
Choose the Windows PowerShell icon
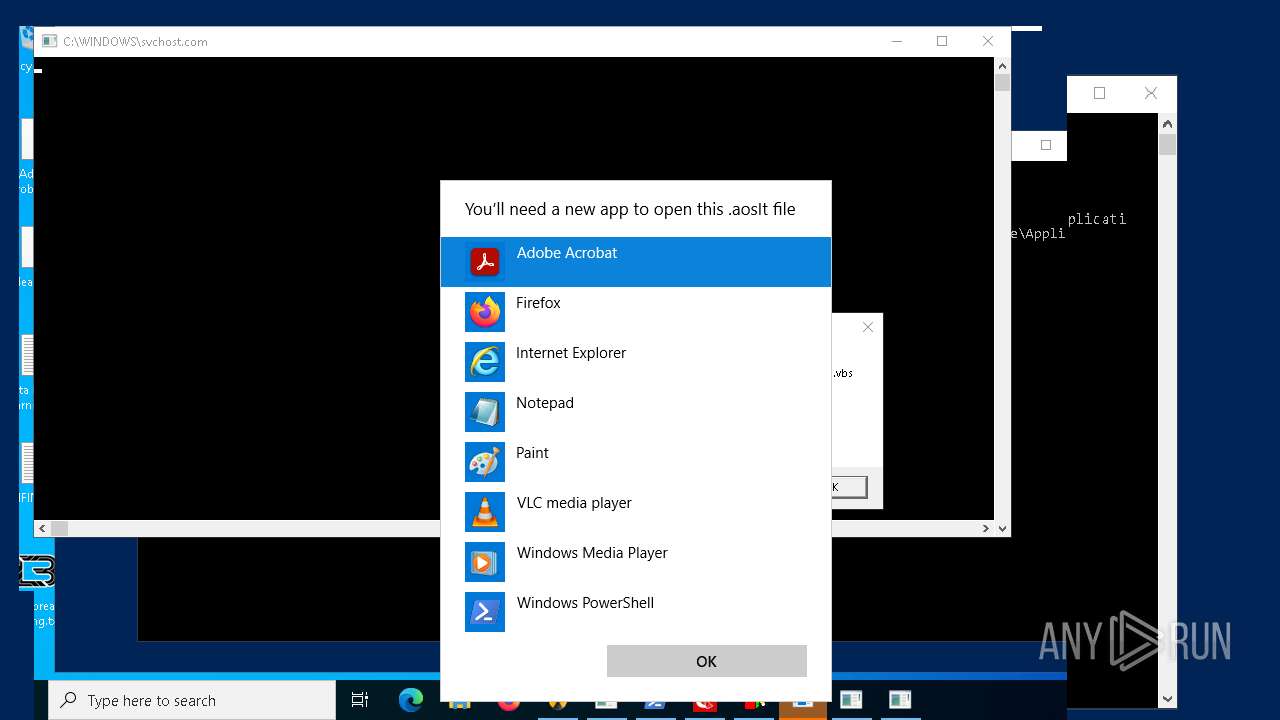[x=485, y=612]
